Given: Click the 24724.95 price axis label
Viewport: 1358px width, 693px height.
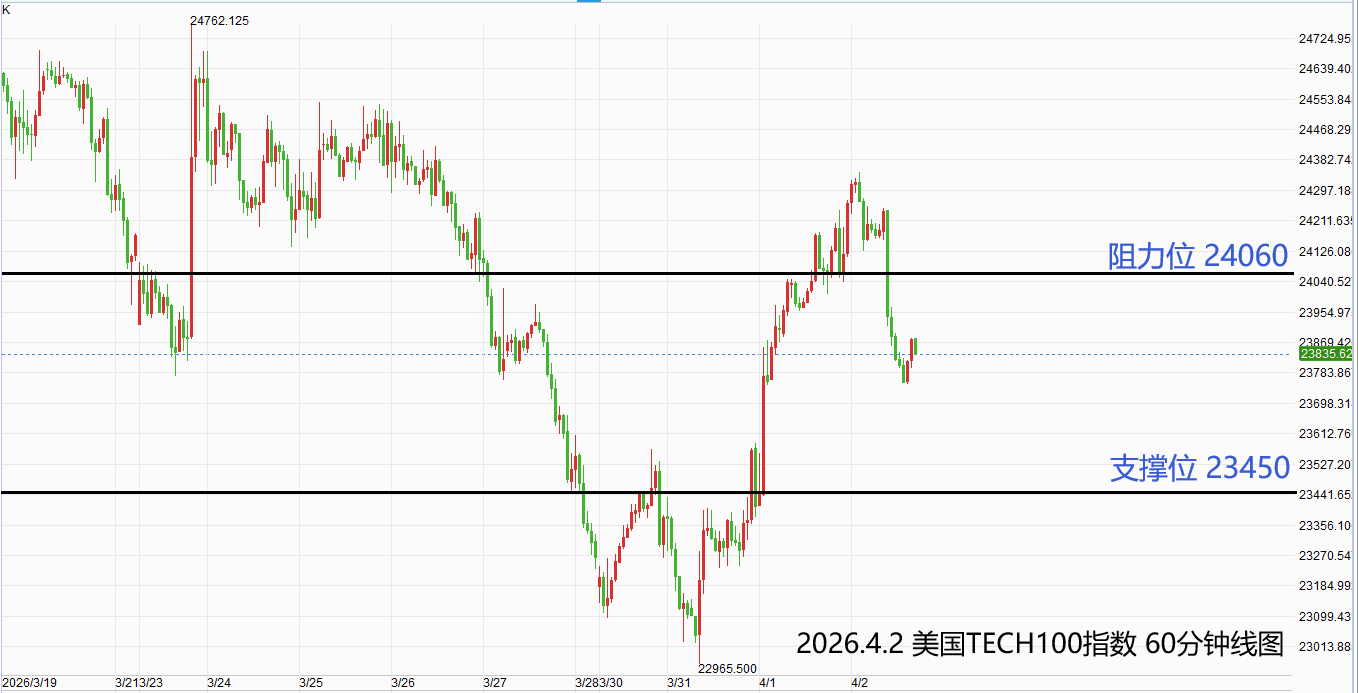Looking at the screenshot, I should tap(1325, 39).
